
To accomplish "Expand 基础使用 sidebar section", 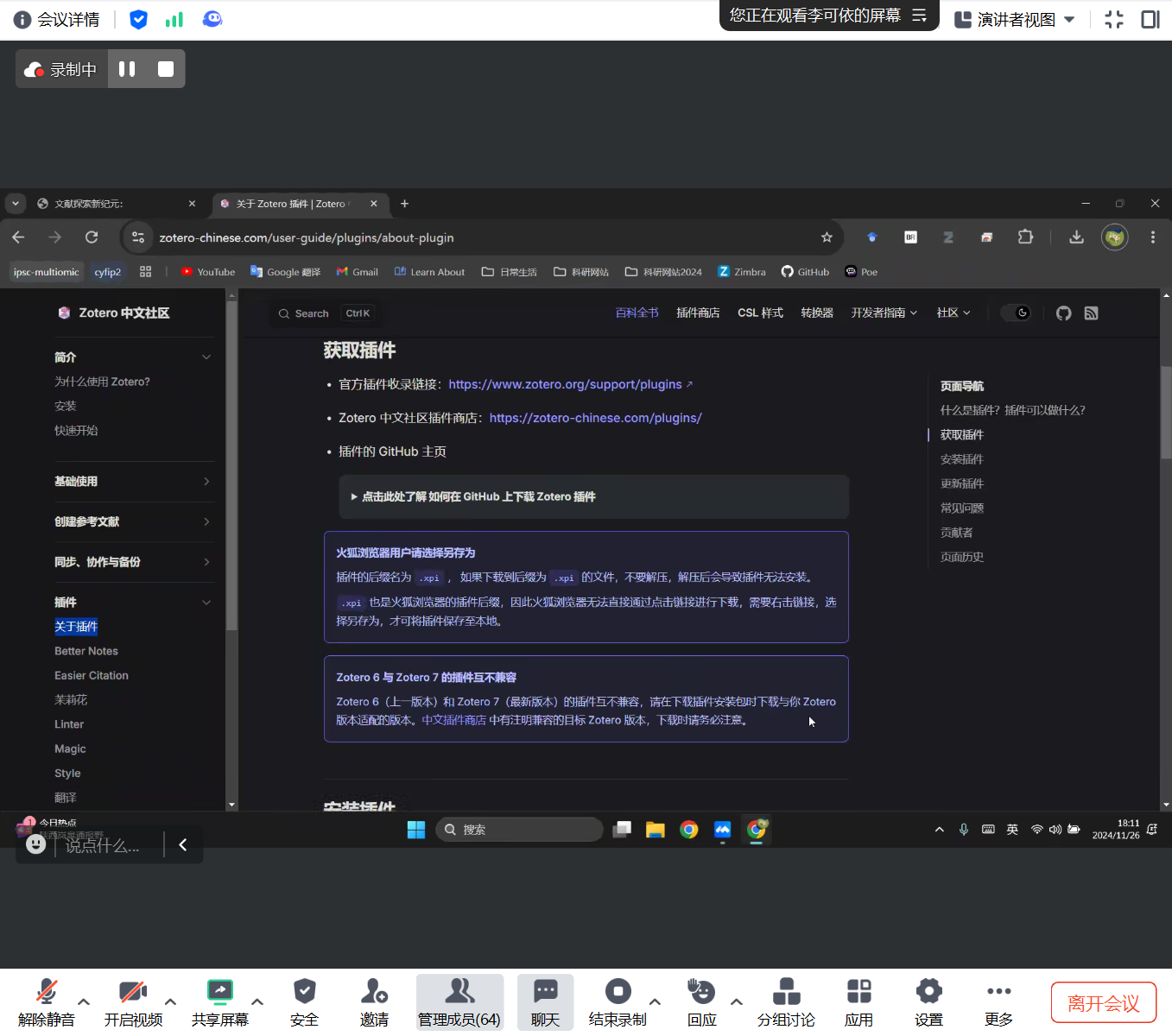I will [x=134, y=482].
